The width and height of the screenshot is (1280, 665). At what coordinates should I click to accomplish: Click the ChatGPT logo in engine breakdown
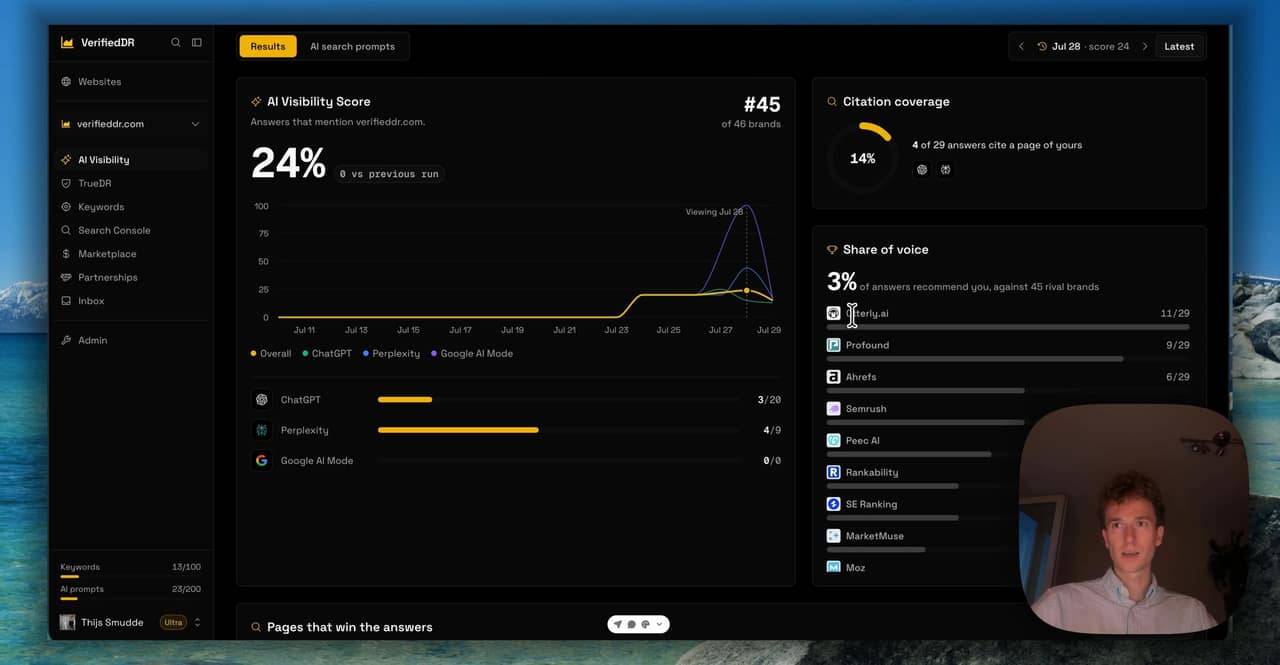pyautogui.click(x=262, y=400)
